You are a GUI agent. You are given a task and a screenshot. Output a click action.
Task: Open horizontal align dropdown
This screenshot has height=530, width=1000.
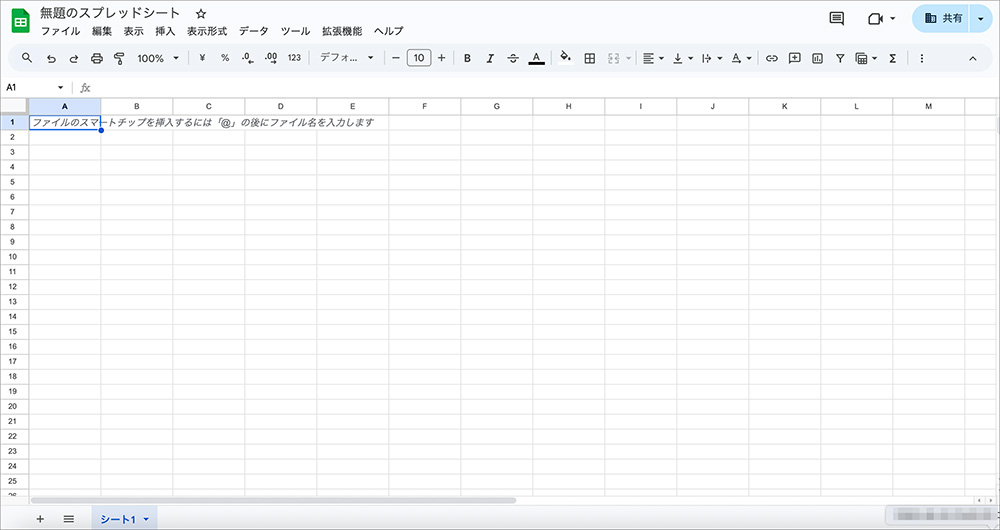click(653, 59)
